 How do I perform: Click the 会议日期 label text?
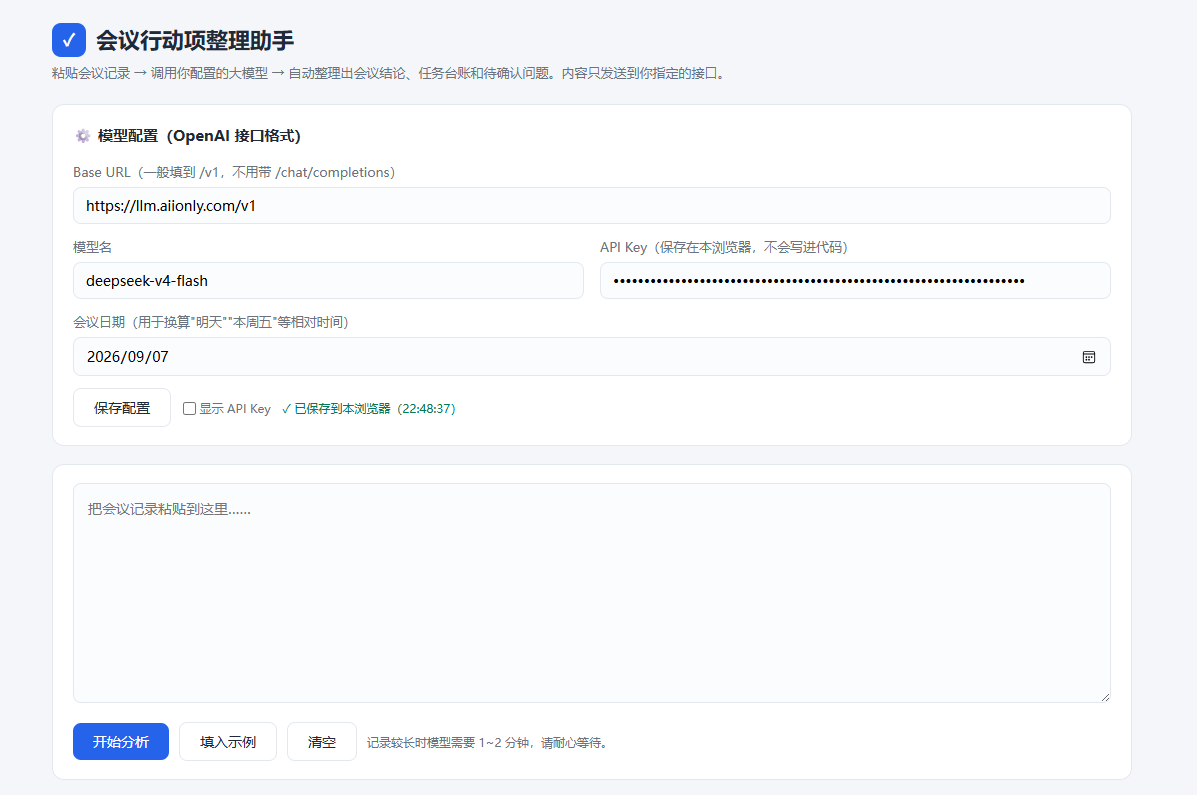coord(211,322)
